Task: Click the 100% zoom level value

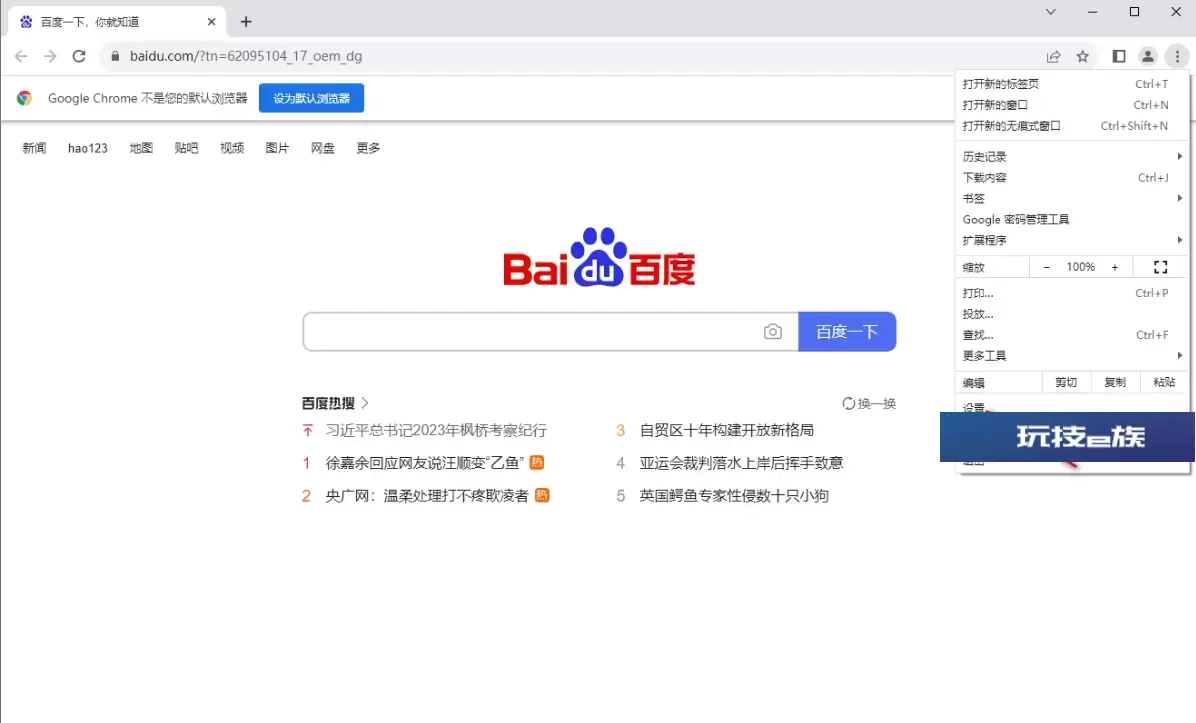Action: (x=1081, y=267)
